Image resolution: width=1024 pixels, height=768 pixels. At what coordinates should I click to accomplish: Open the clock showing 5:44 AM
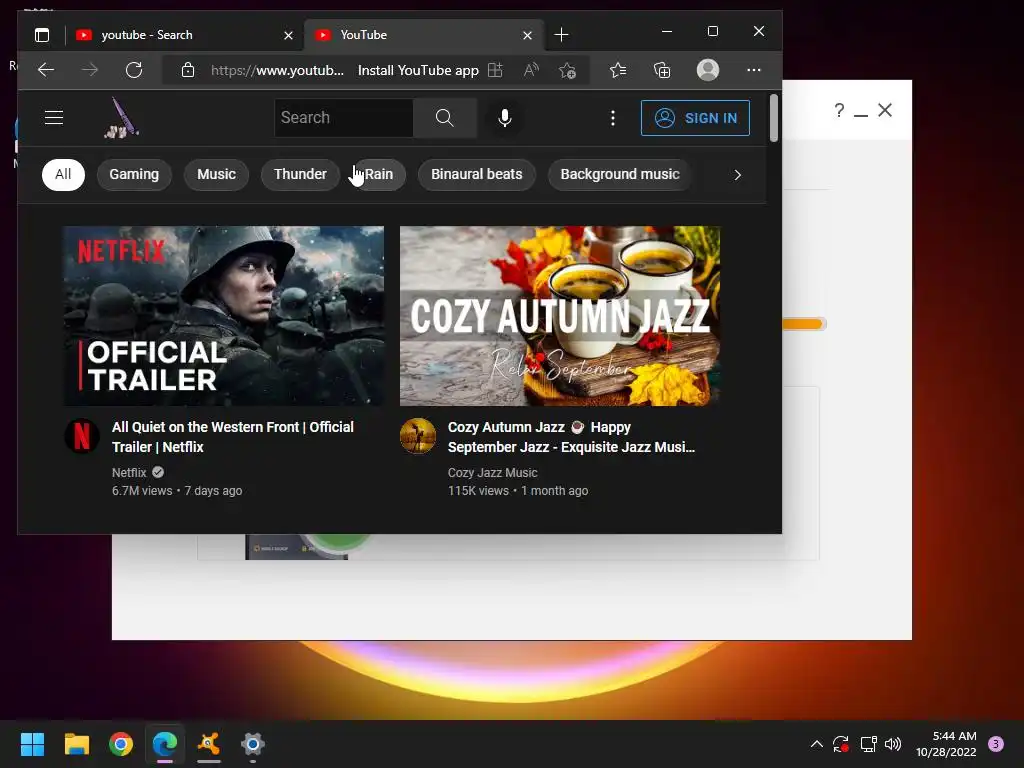pyautogui.click(x=946, y=744)
